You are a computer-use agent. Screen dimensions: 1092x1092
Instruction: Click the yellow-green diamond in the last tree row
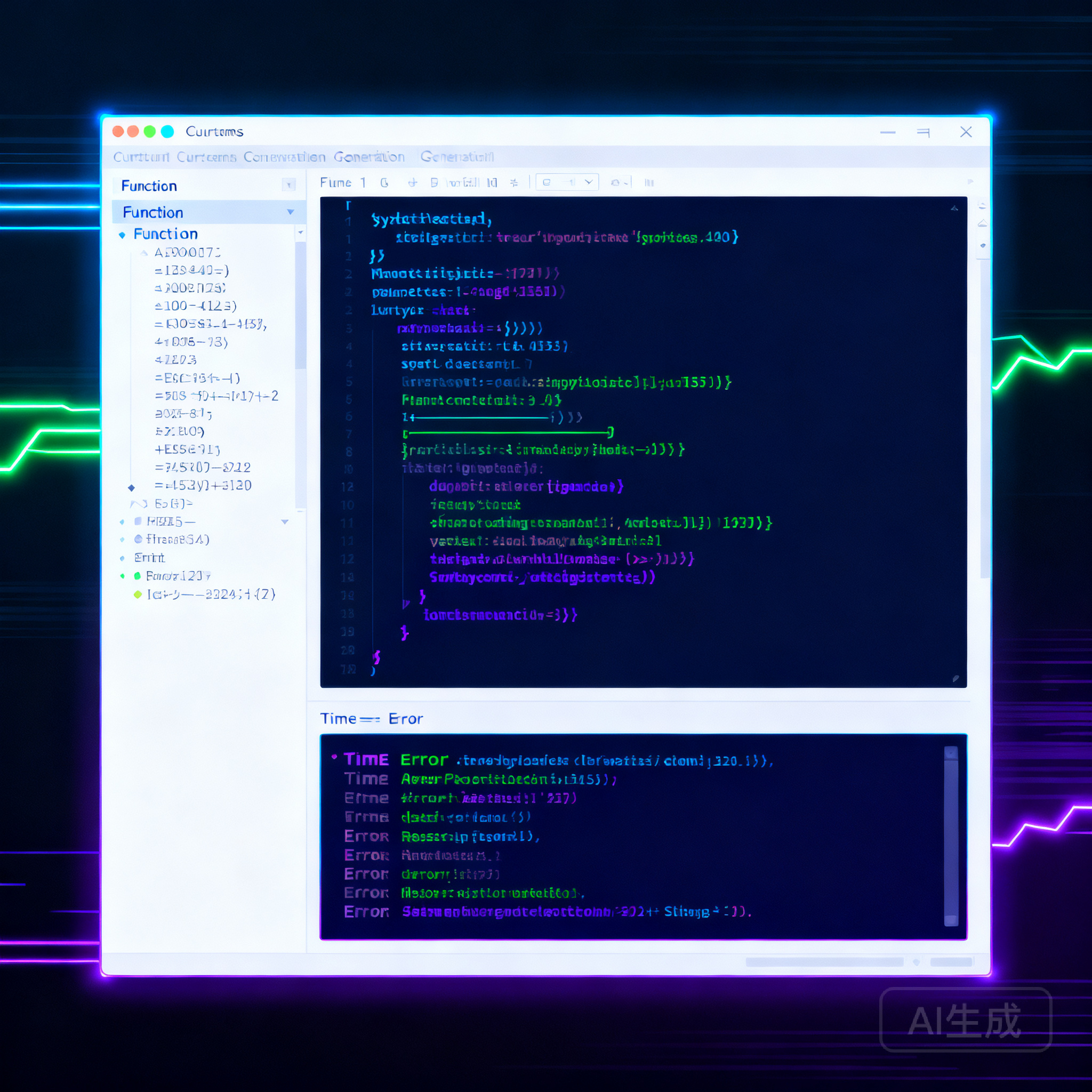(x=138, y=594)
